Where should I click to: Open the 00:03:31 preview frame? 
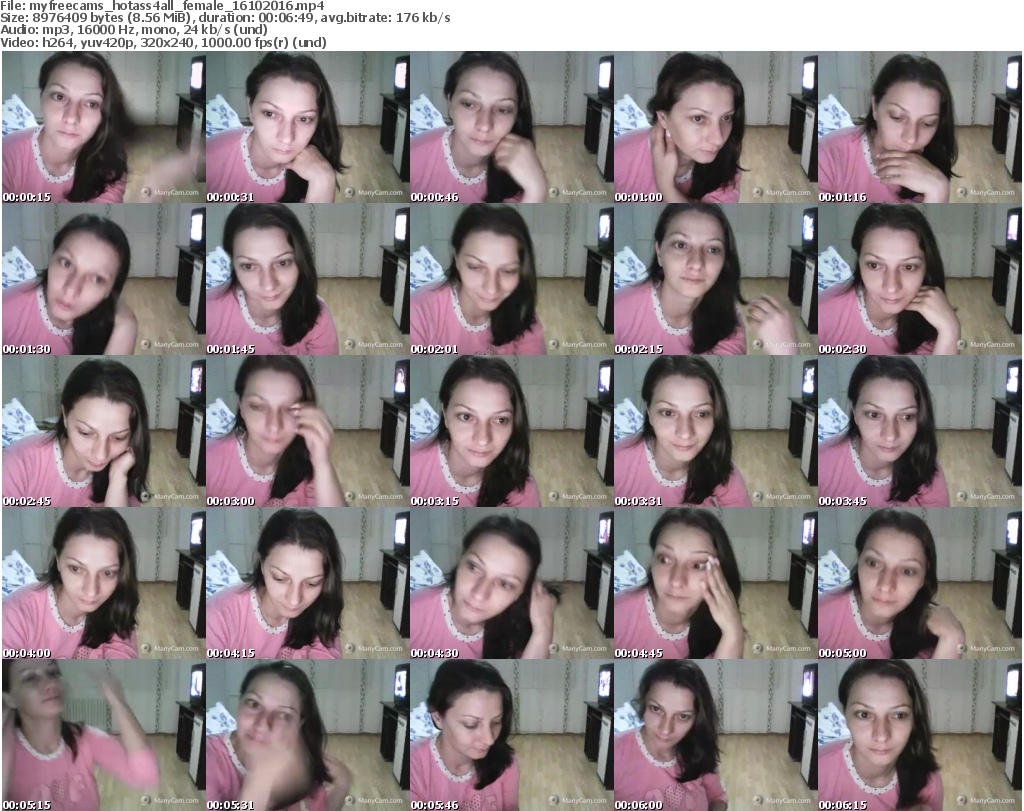point(715,432)
